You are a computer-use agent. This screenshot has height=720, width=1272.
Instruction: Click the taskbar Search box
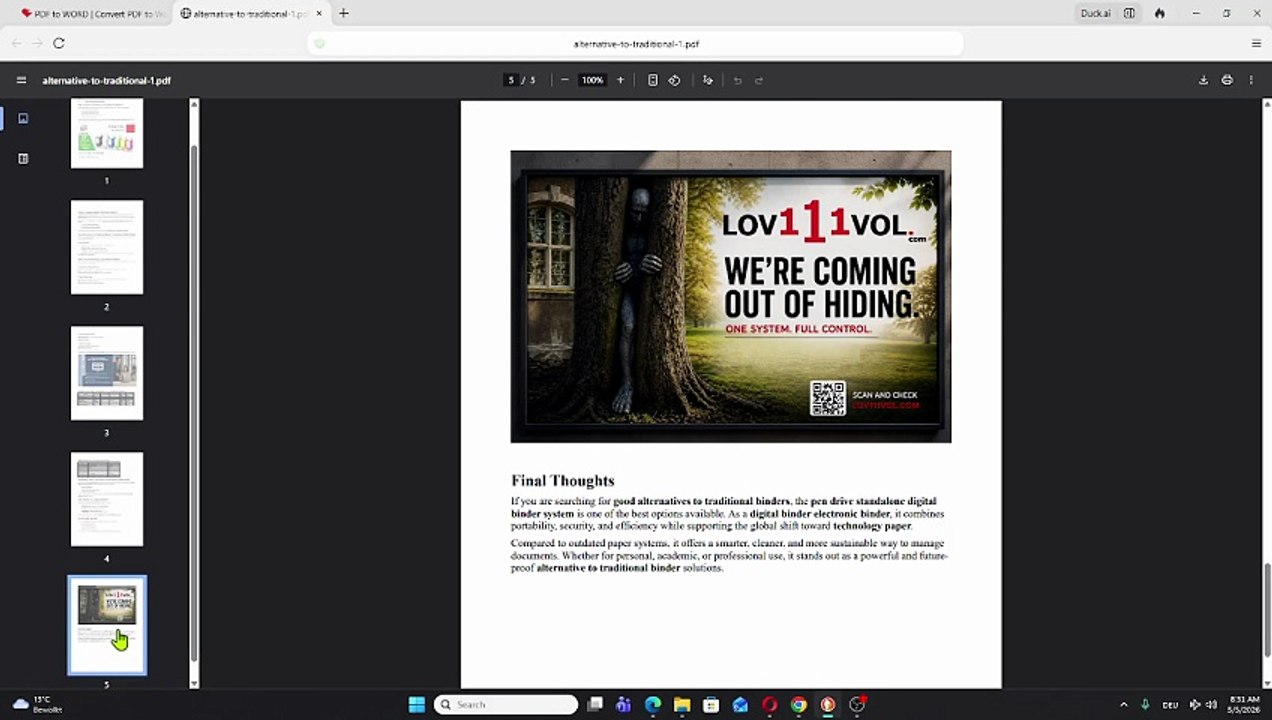[506, 704]
